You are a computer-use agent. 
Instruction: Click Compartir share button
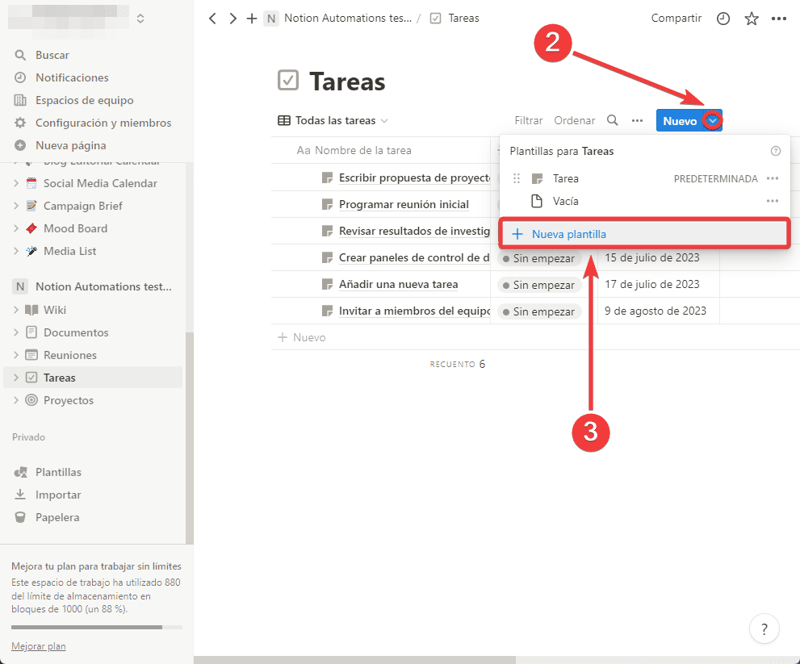[x=675, y=19]
